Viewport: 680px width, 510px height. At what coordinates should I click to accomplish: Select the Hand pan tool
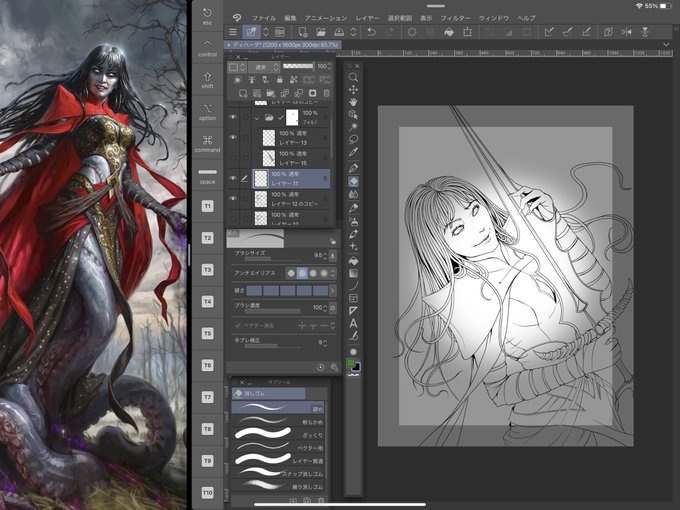(x=353, y=102)
